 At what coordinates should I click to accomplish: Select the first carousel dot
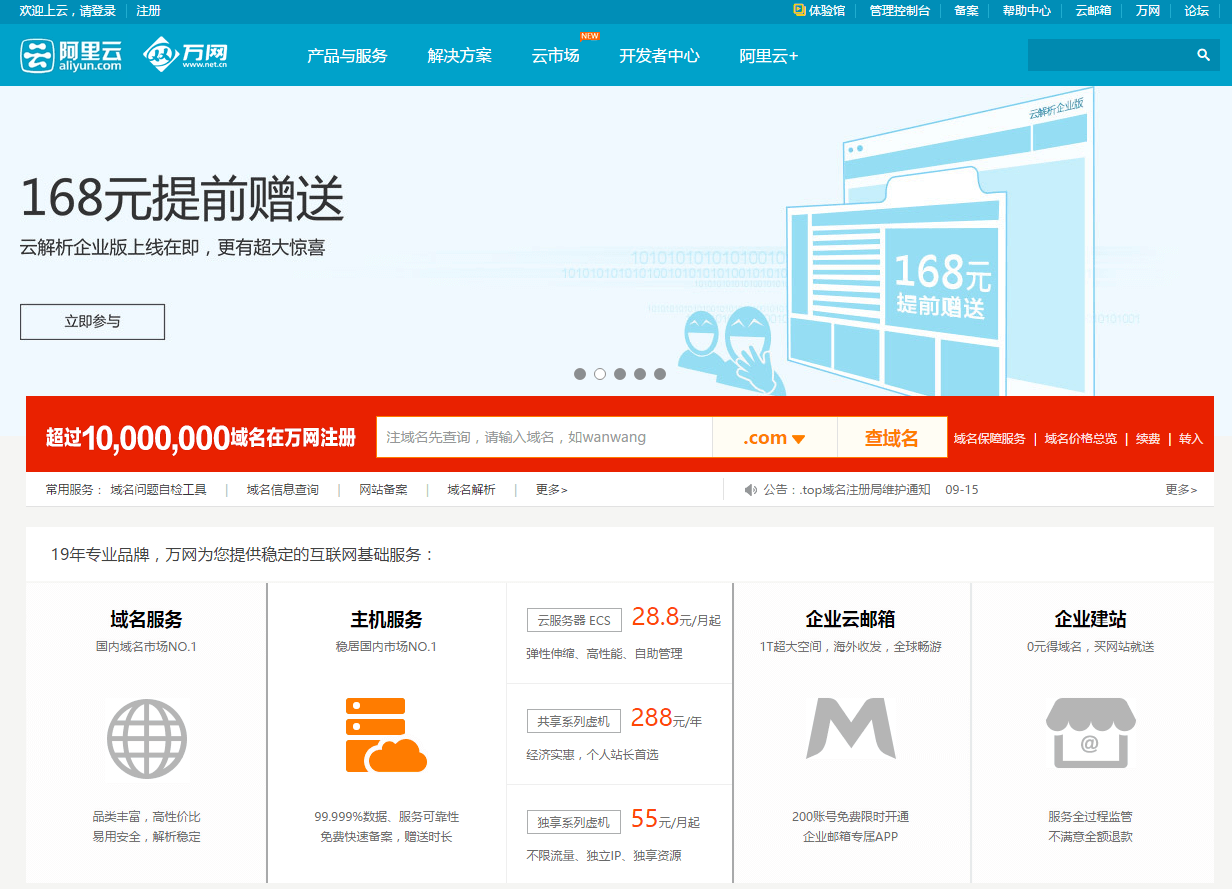[x=580, y=374]
